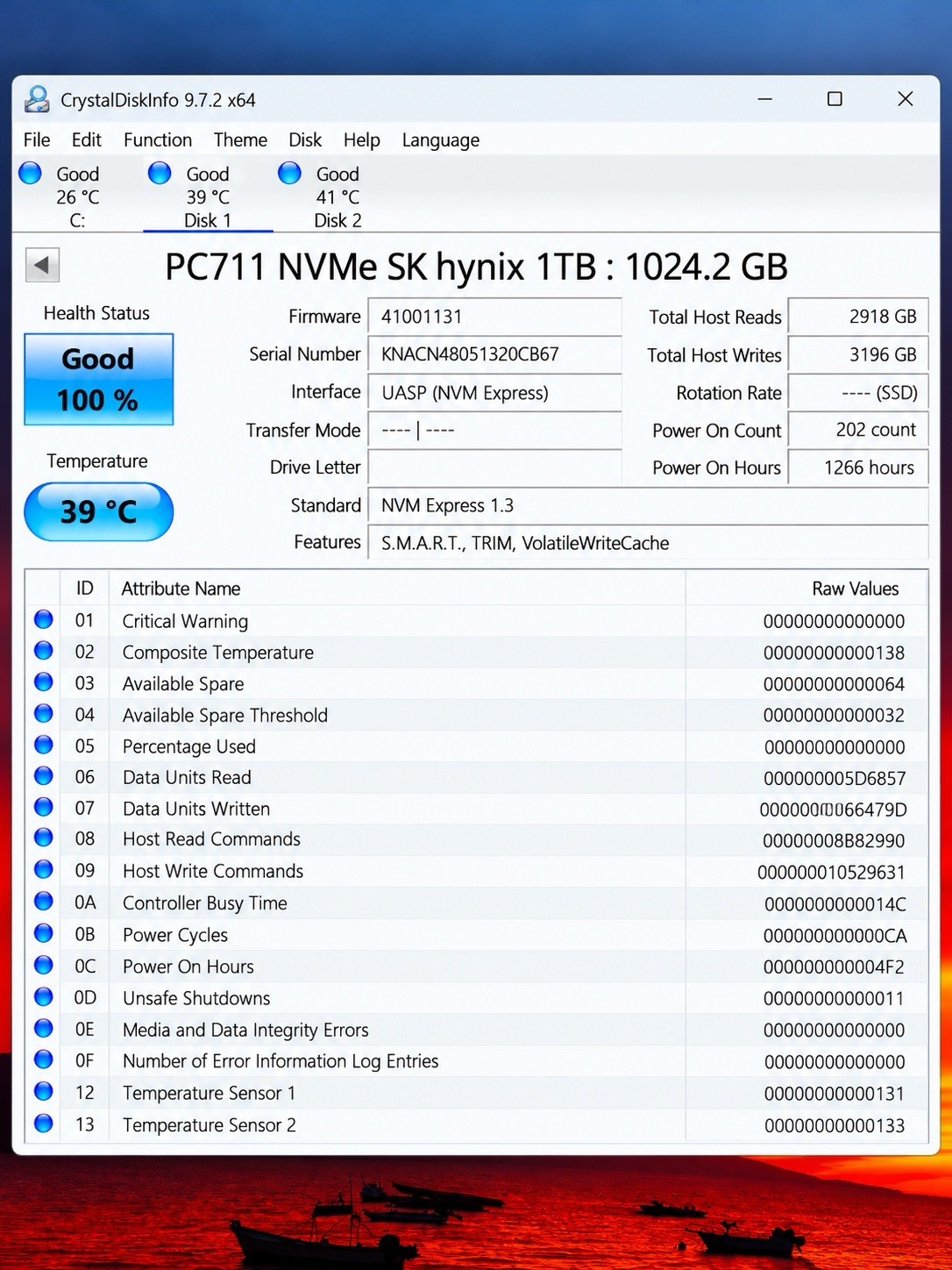The height and width of the screenshot is (1270, 952).
Task: Click status orb of Composite Temperature row
Action: 43,651
